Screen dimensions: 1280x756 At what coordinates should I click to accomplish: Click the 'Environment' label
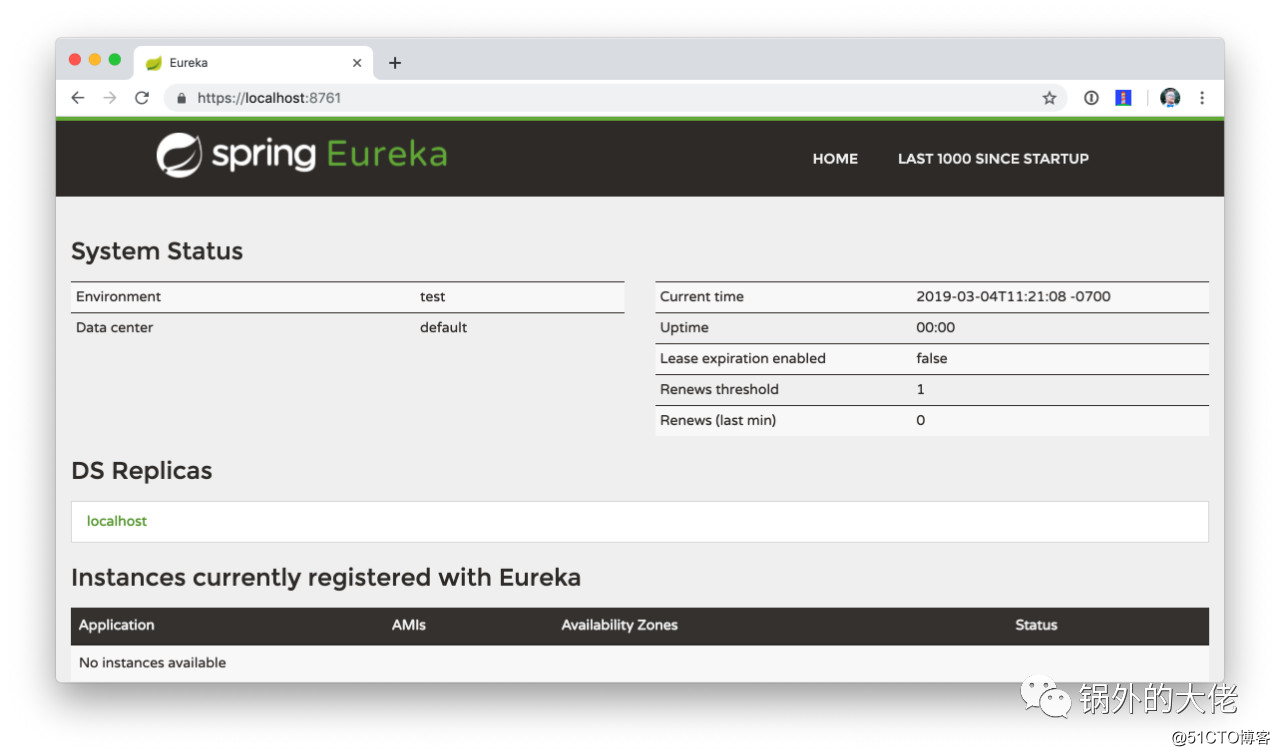pos(118,297)
